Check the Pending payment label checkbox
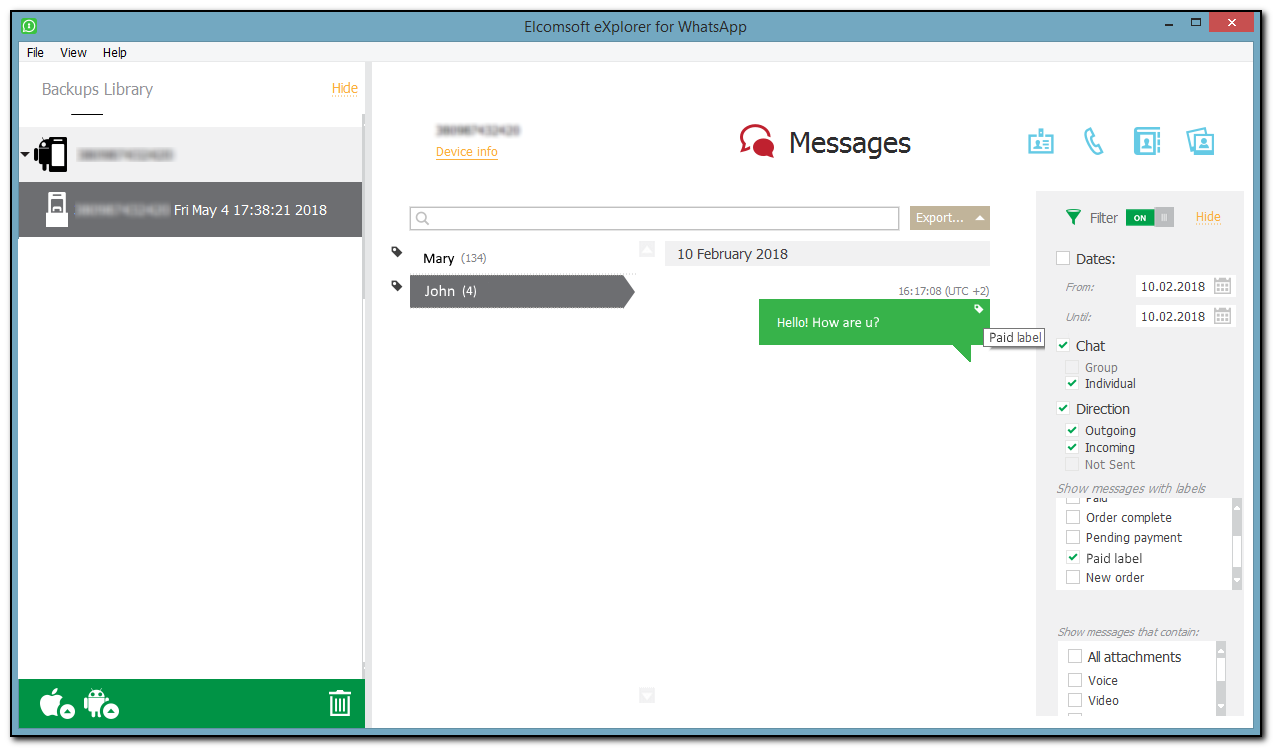 [x=1073, y=538]
